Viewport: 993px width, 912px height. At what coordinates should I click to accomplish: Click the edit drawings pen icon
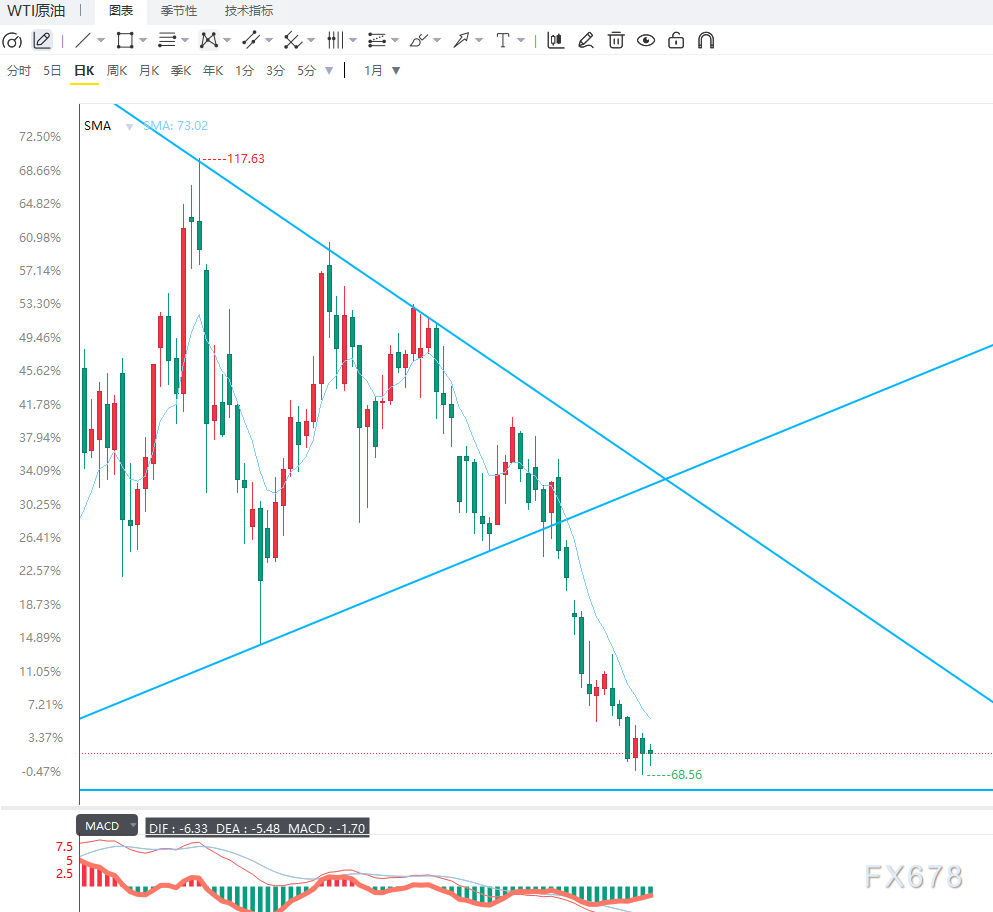(x=586, y=41)
